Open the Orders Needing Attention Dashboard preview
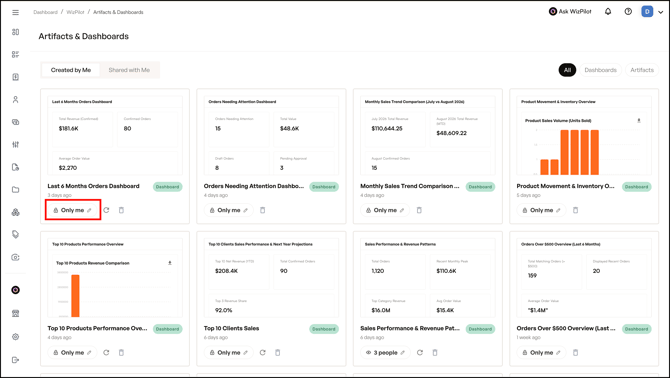Image resolution: width=670 pixels, height=378 pixels. [271, 135]
